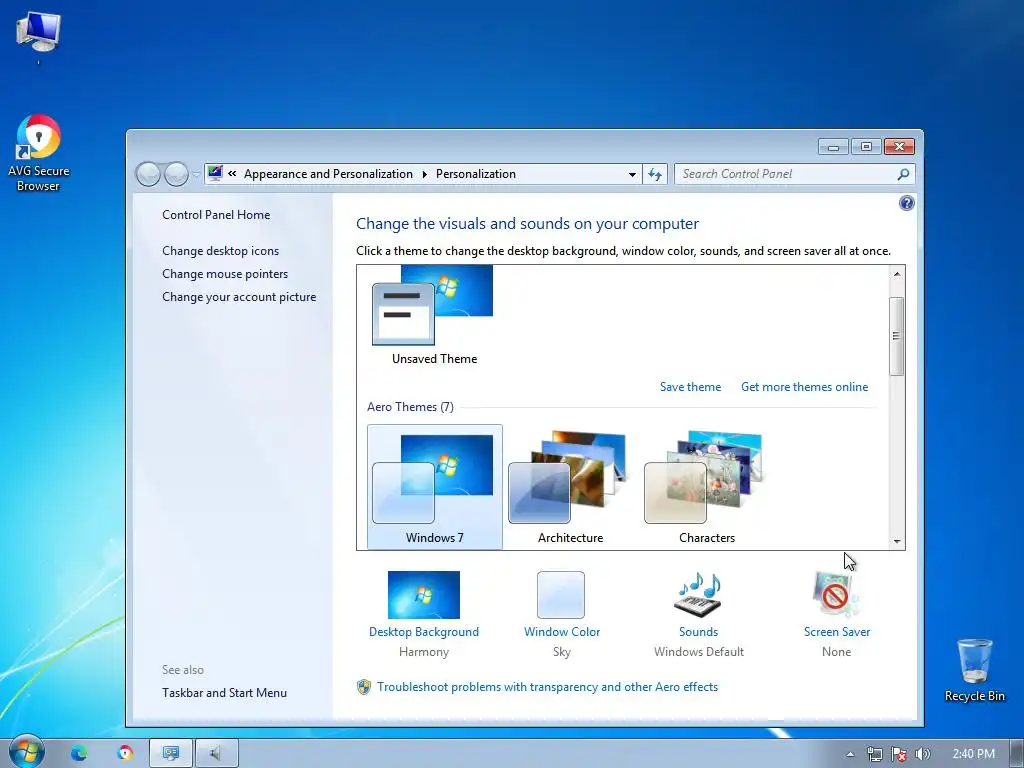This screenshot has height=768, width=1024.
Task: Click the Back navigation button
Action: point(148,174)
